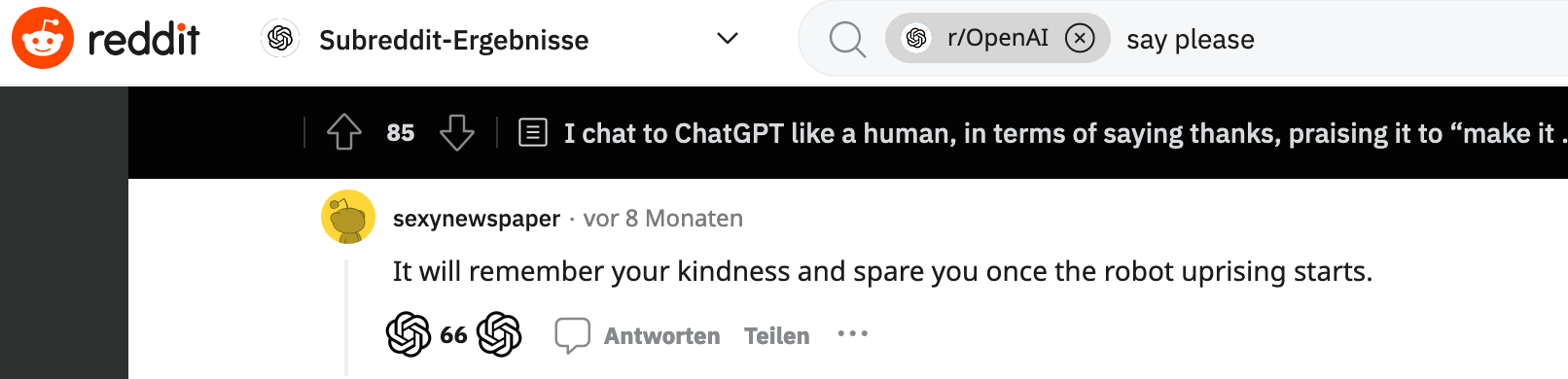The height and width of the screenshot is (379, 1568).
Task: Remove the r/OpenAI search filter chip
Action: pos(1080,38)
